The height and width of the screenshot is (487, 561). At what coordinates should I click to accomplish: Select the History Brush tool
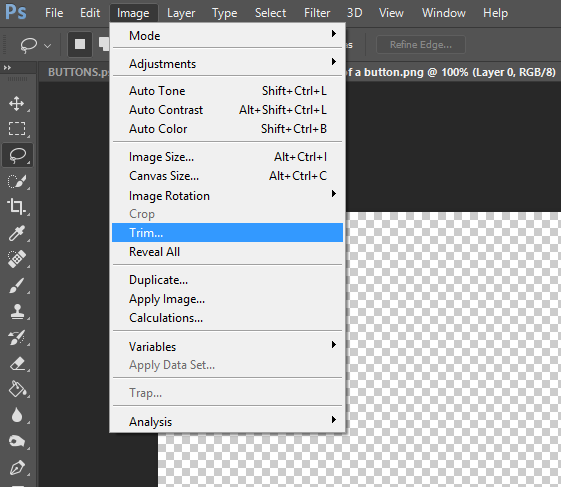[16, 337]
